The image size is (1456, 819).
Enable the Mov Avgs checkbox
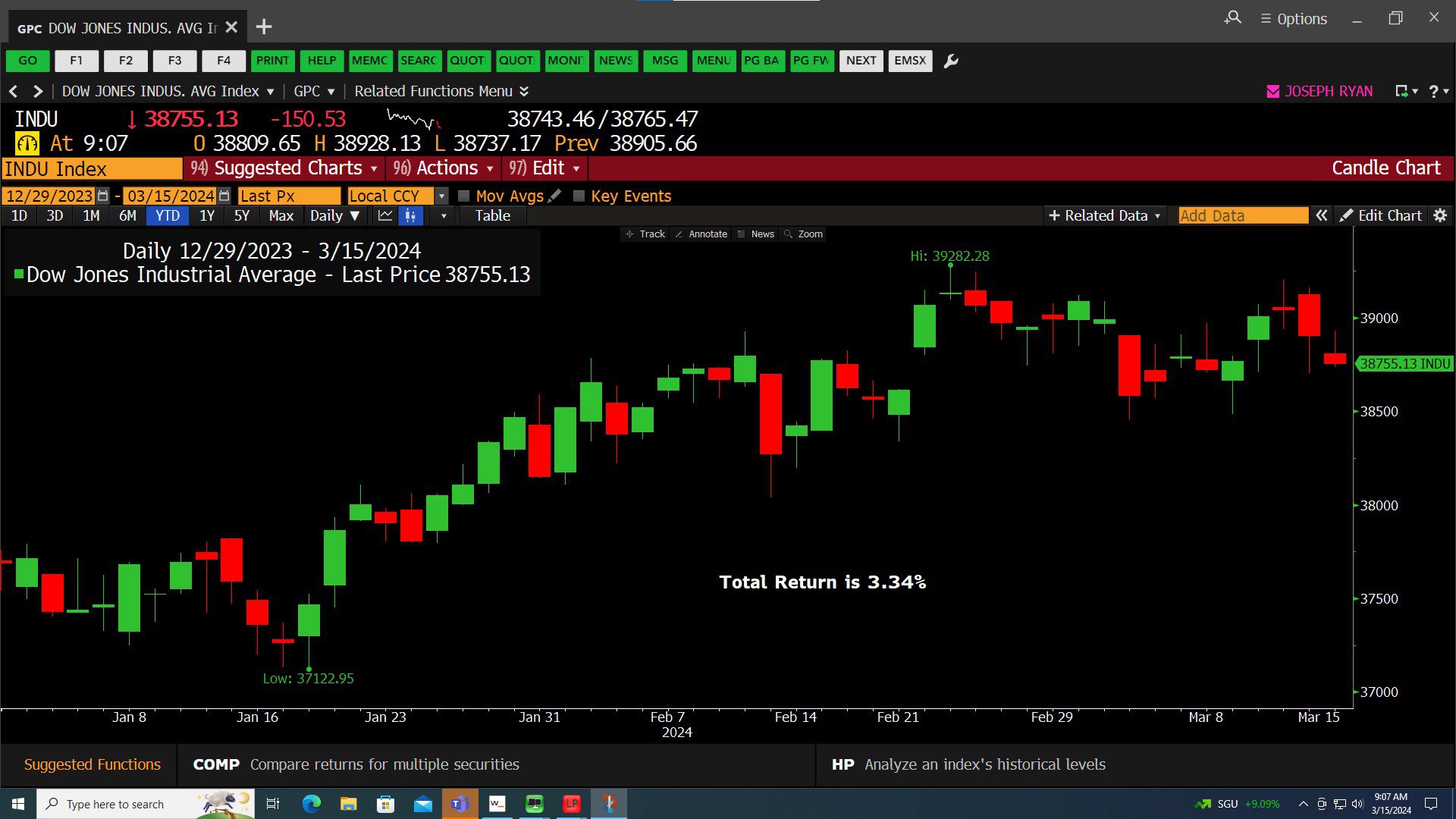(464, 196)
